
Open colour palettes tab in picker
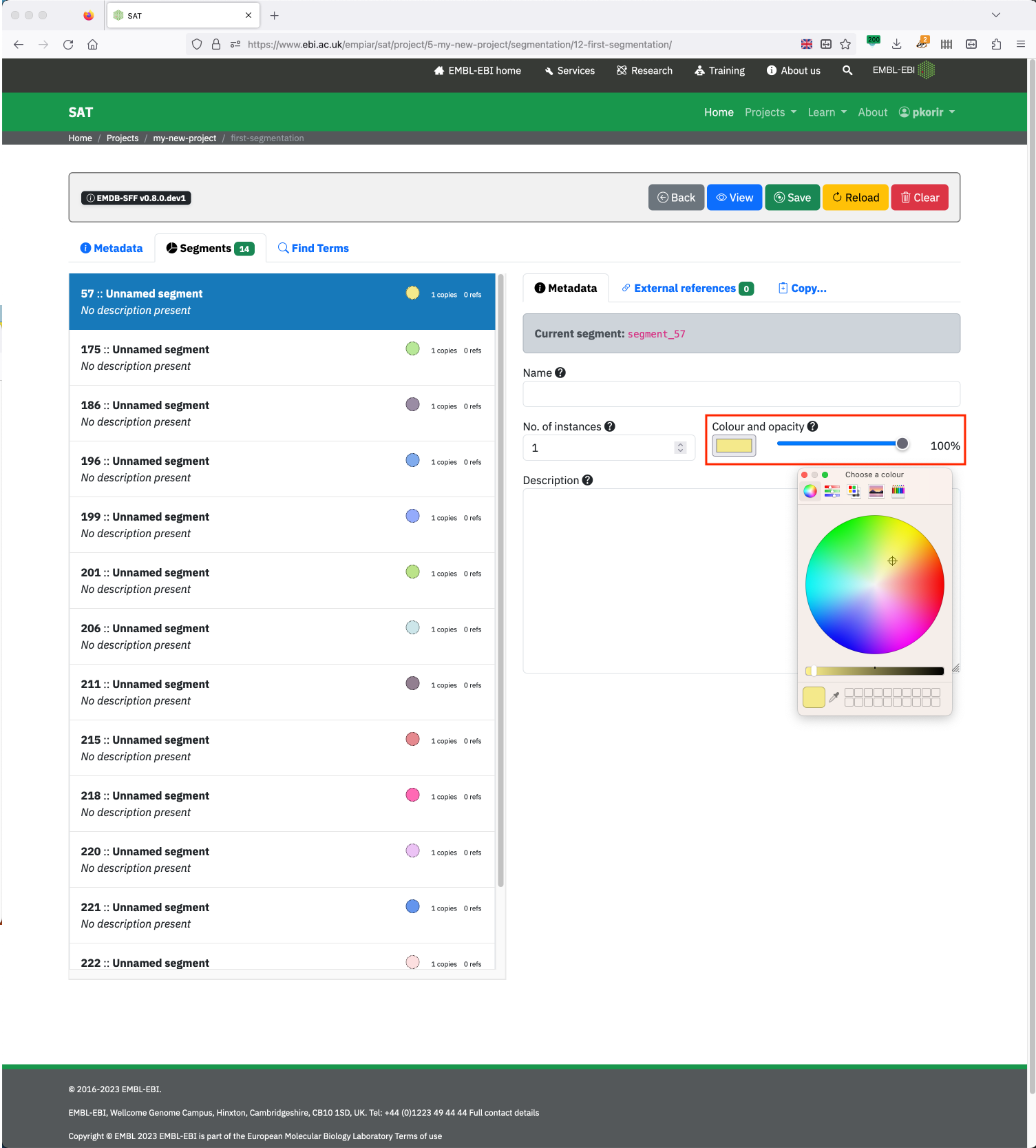click(854, 491)
